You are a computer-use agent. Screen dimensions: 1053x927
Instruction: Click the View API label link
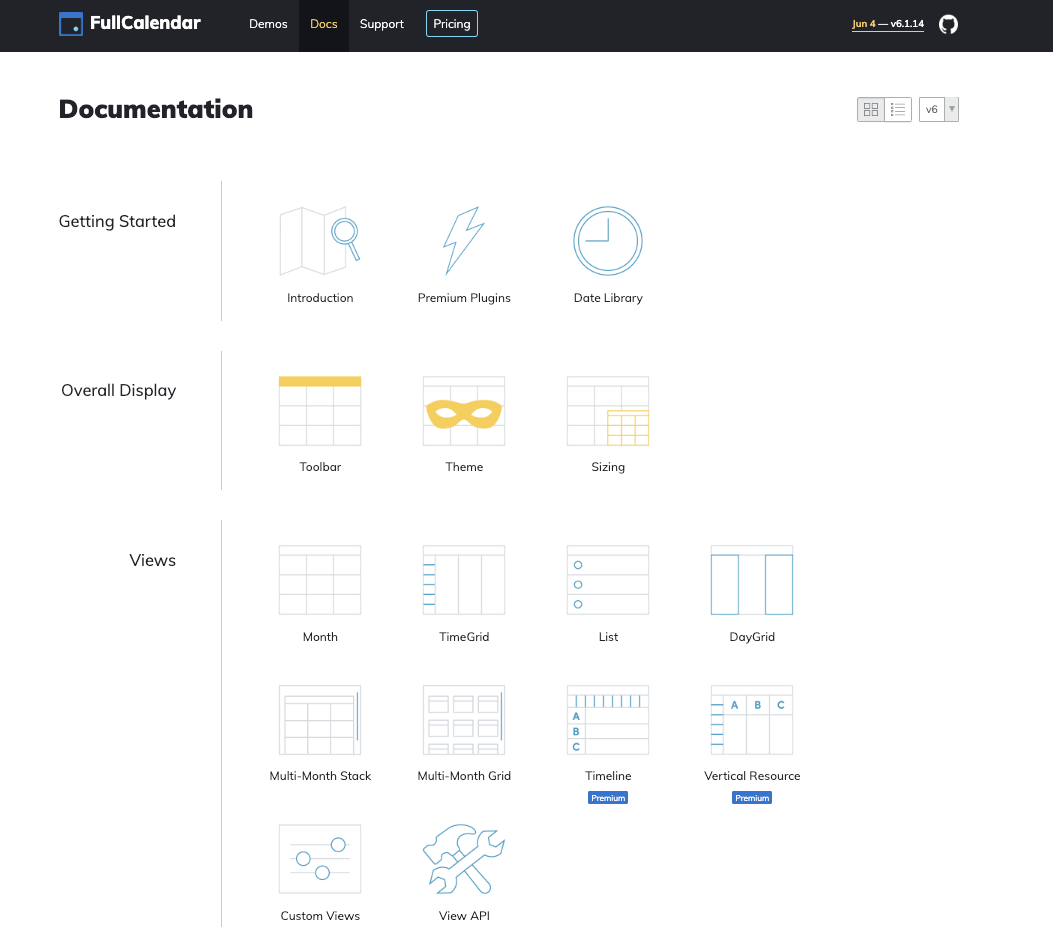464,916
